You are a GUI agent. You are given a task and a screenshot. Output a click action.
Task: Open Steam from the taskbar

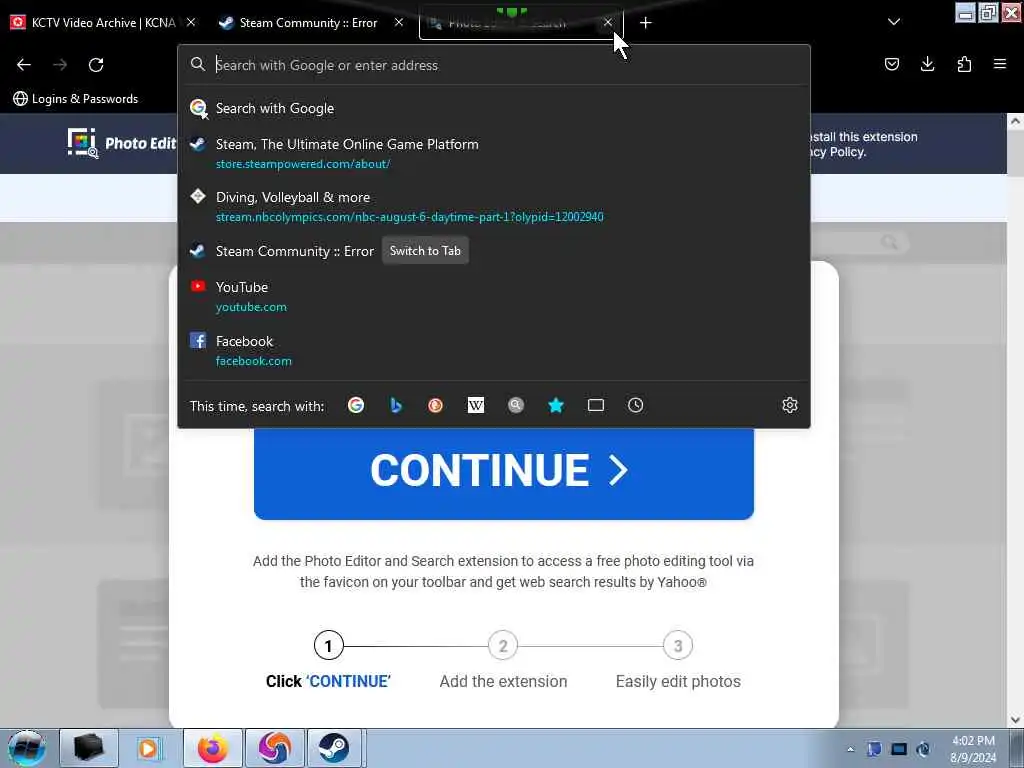tap(334, 748)
